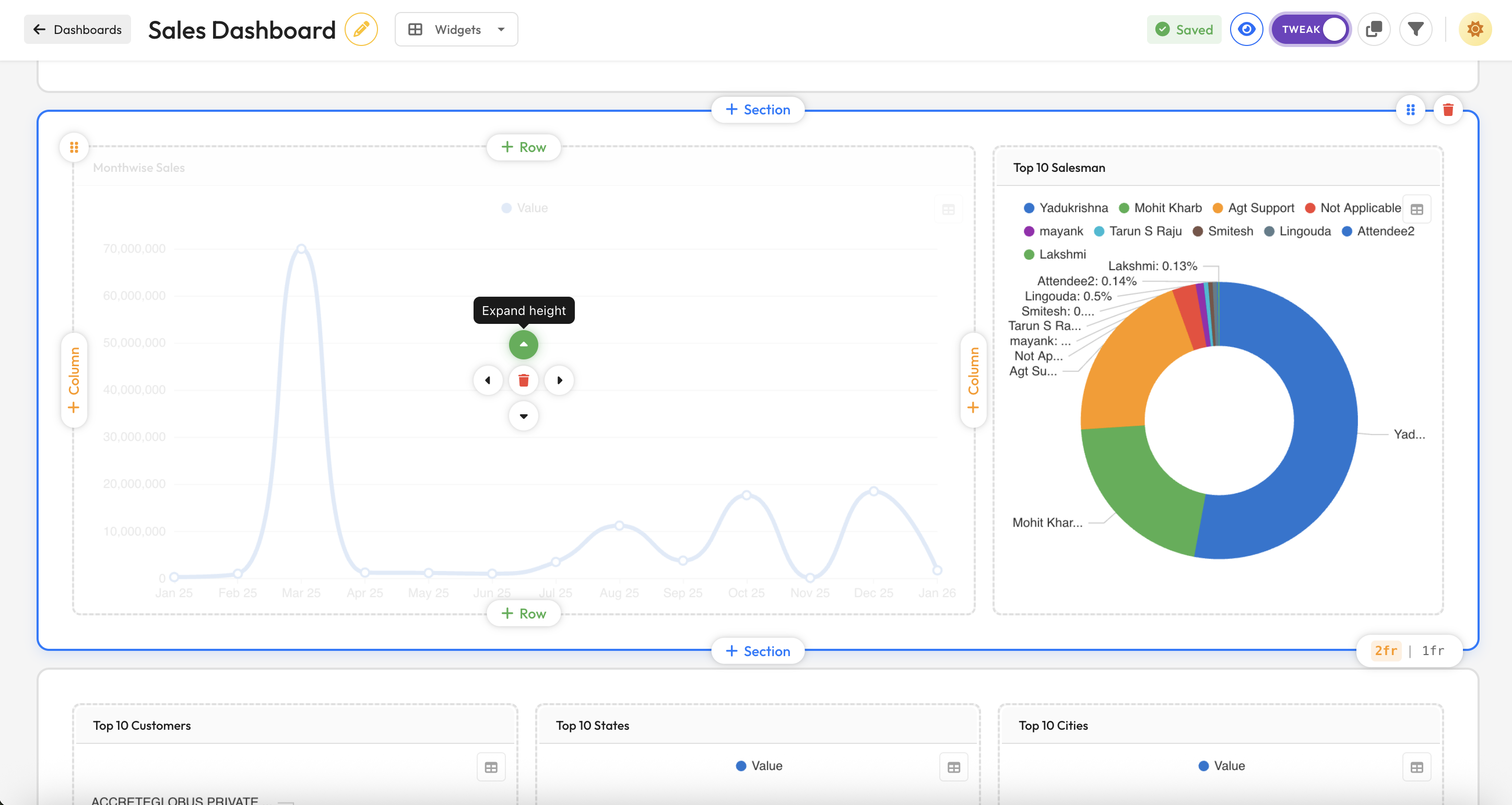Image resolution: width=1512 pixels, height=805 pixels.
Task: Add a Row above Monthwise Sales
Action: pyautogui.click(x=523, y=147)
